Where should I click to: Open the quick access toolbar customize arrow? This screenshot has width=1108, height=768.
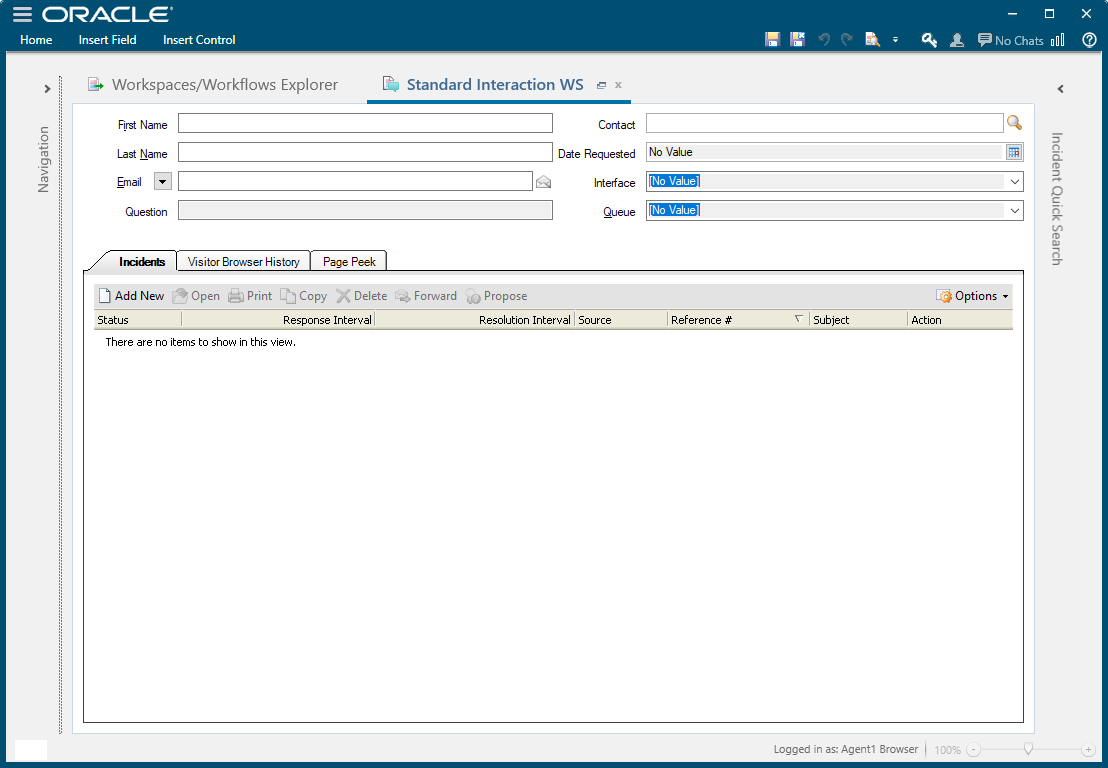click(895, 40)
